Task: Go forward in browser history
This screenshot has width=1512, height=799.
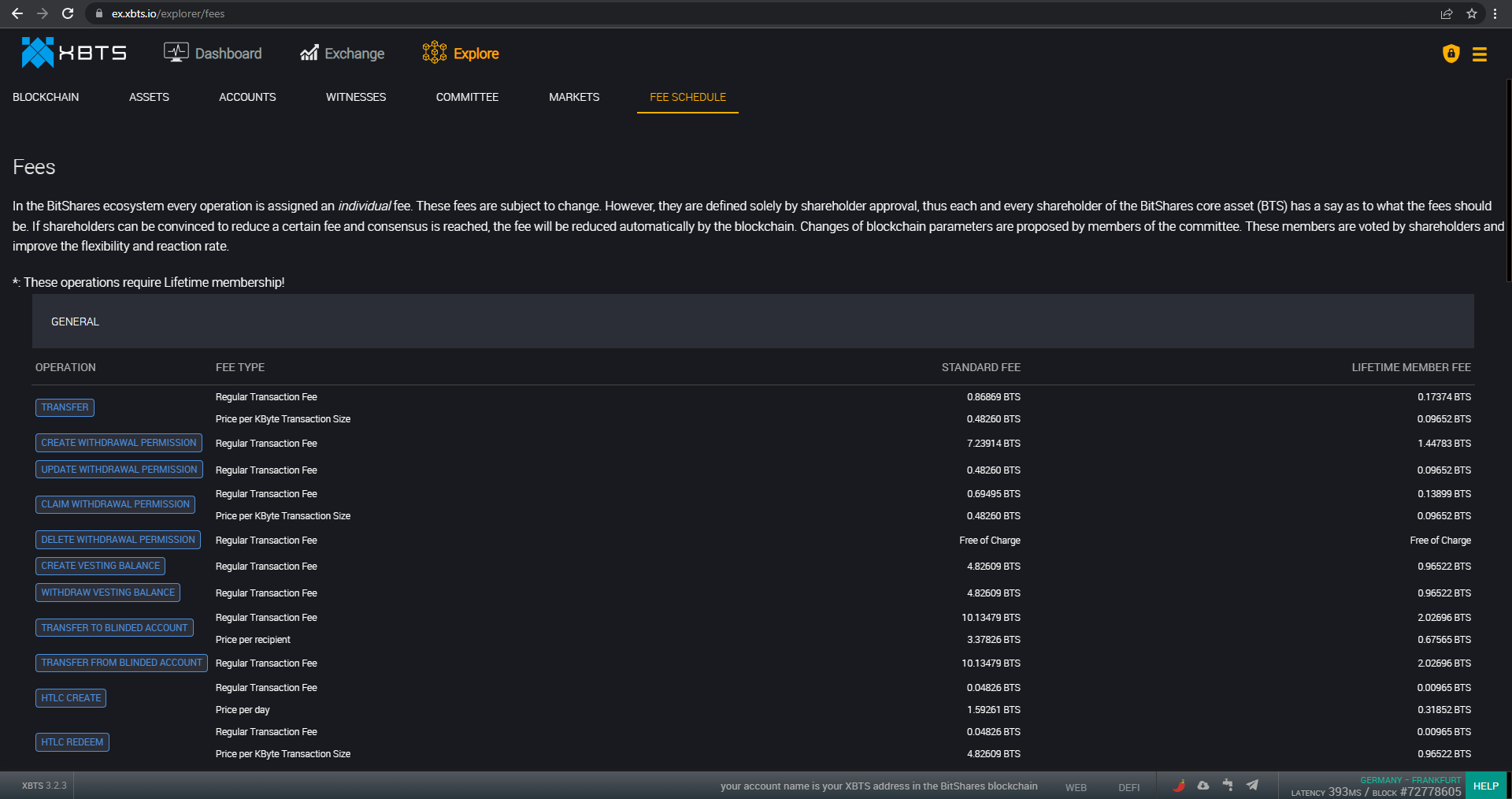Action: [43, 13]
